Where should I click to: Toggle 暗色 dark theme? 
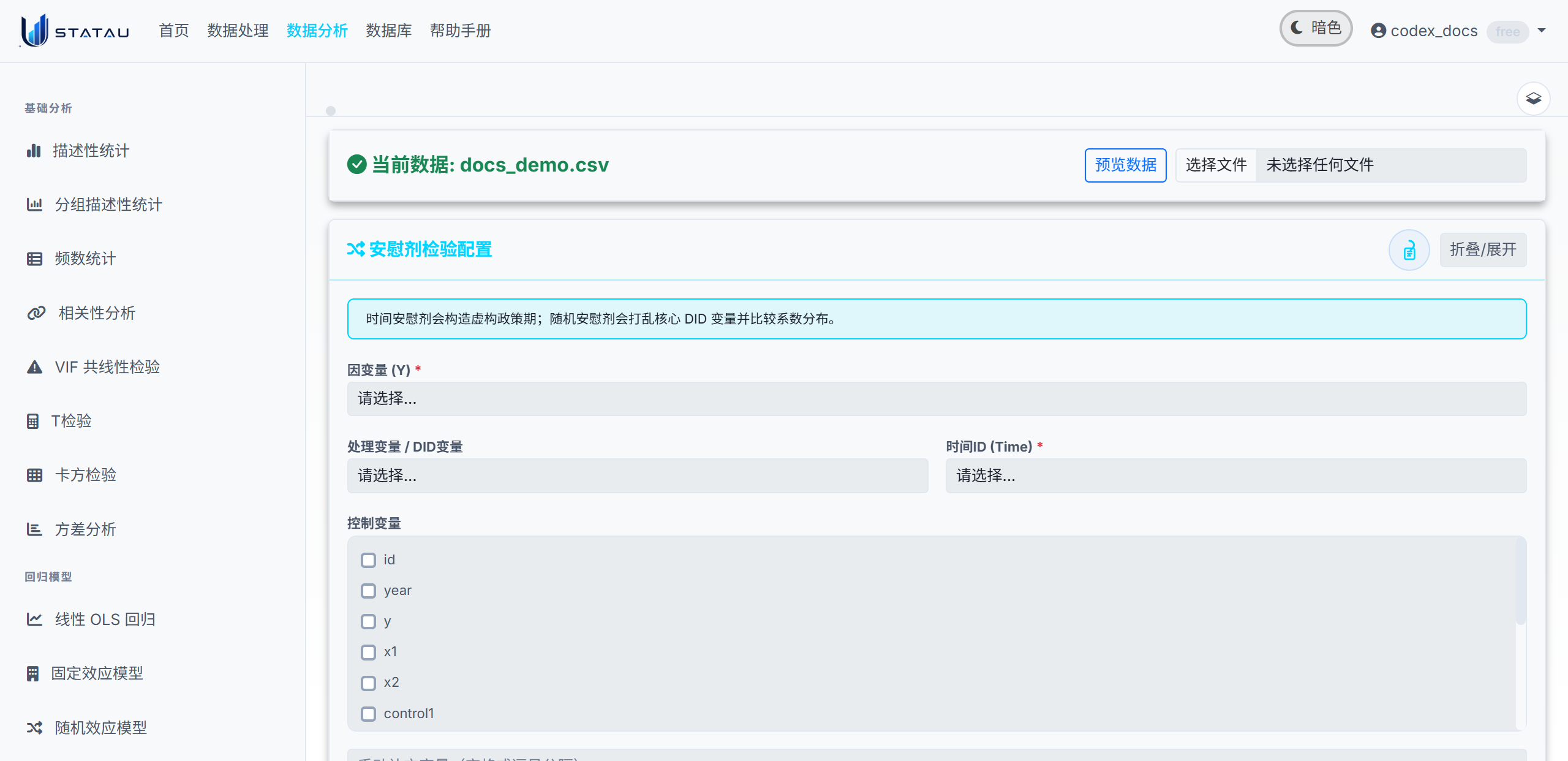(x=1316, y=28)
